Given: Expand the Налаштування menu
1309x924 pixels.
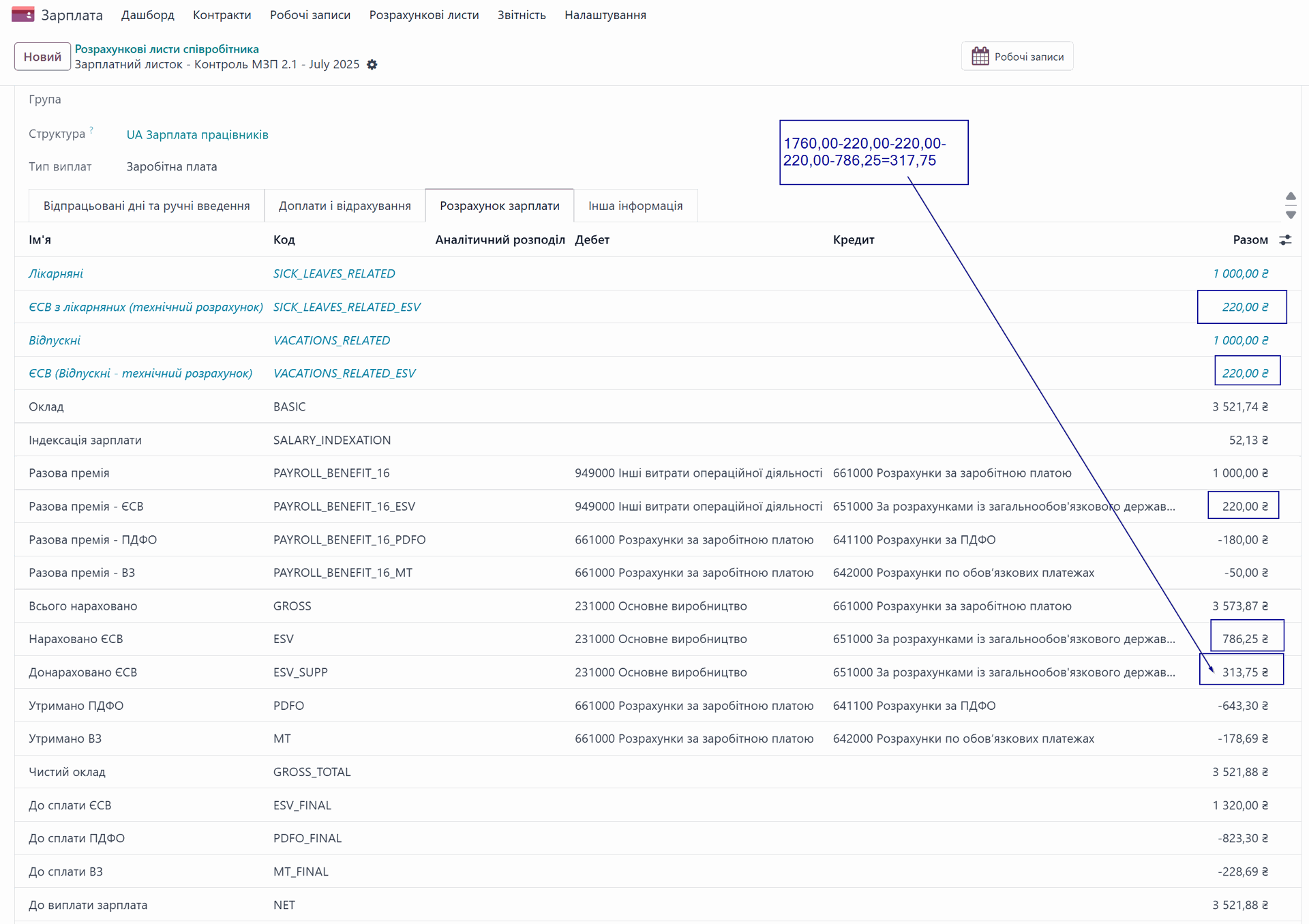Looking at the screenshot, I should click(x=605, y=15).
